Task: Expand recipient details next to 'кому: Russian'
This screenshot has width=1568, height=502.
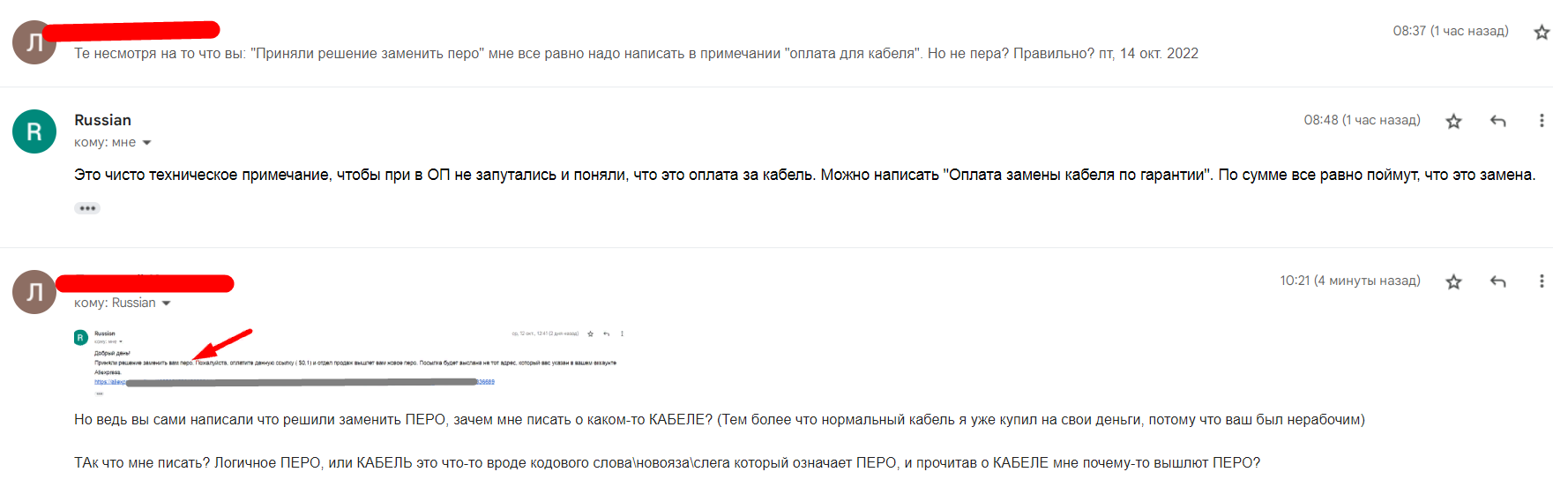Action: click(x=167, y=303)
